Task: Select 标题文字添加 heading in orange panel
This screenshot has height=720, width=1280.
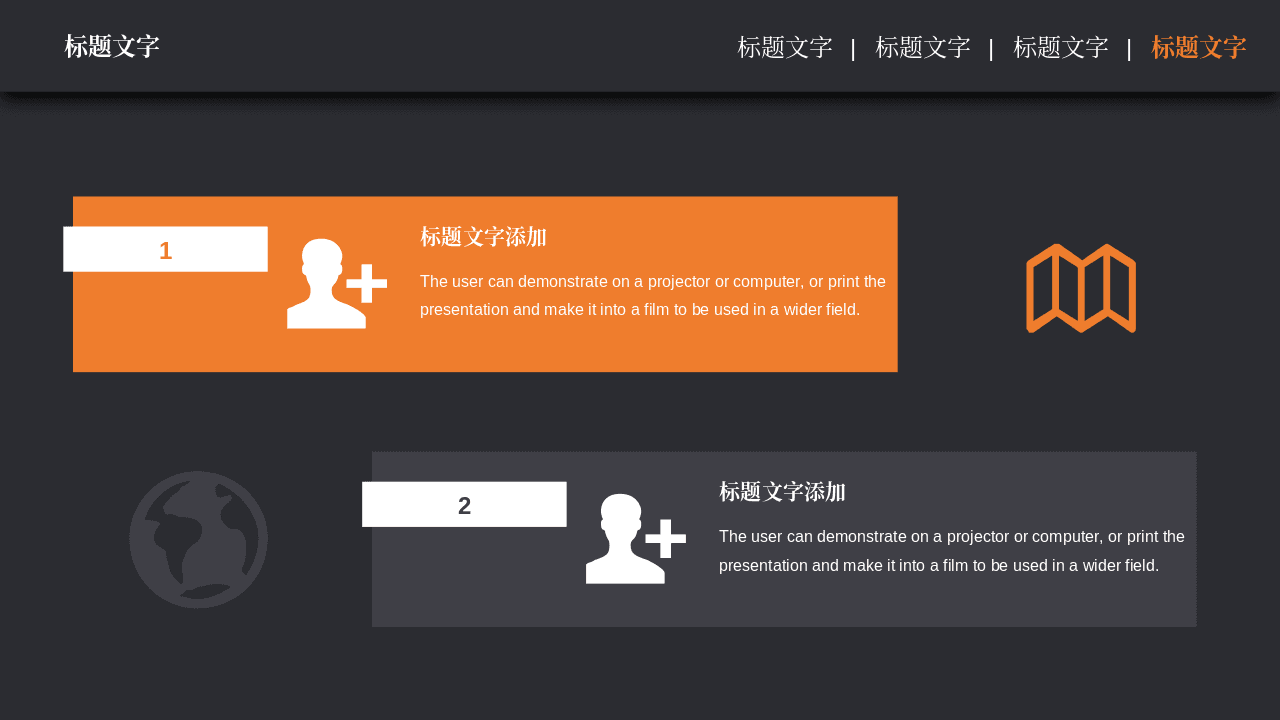Action: pyautogui.click(x=483, y=237)
